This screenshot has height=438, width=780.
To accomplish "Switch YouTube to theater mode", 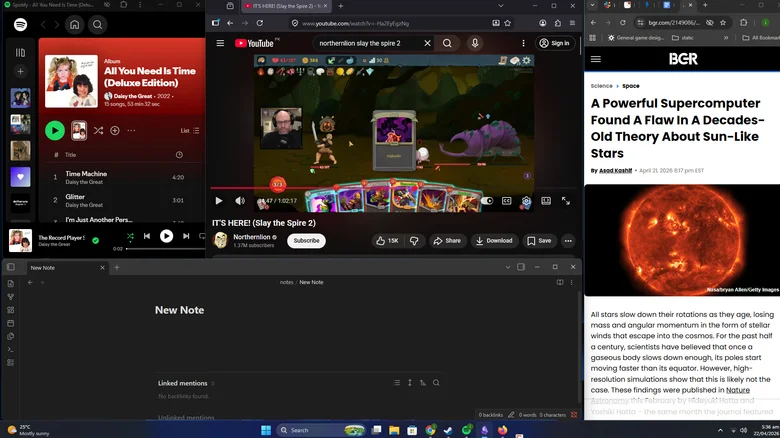I will (x=546, y=201).
